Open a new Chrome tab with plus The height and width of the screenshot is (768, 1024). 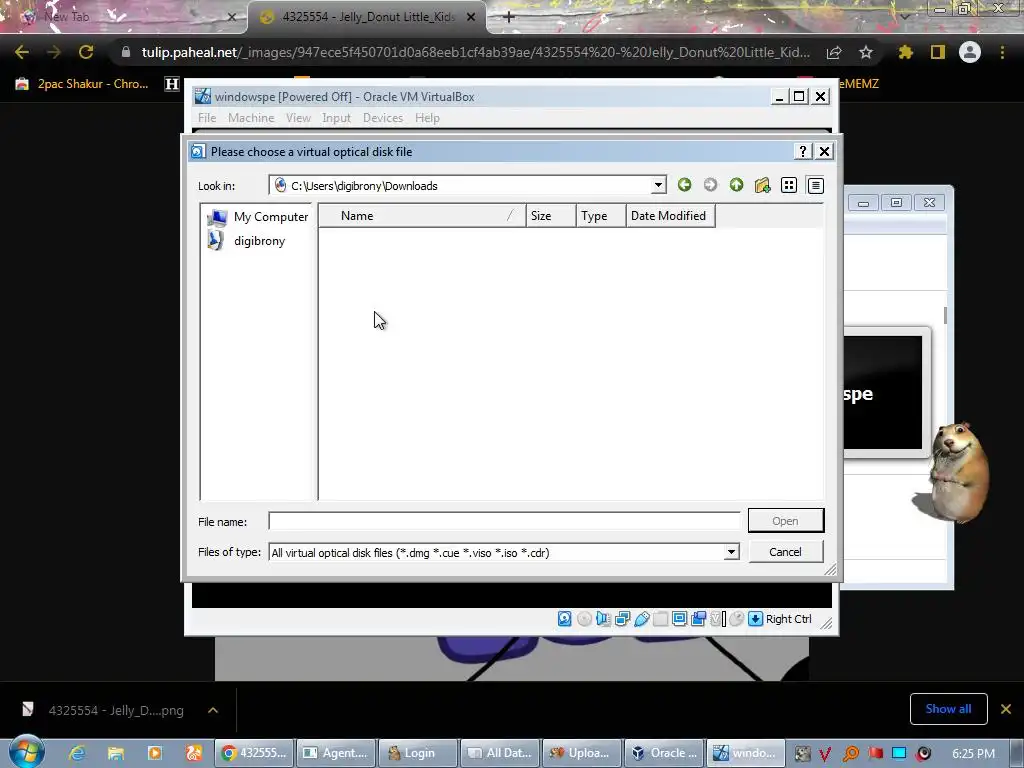tap(509, 17)
